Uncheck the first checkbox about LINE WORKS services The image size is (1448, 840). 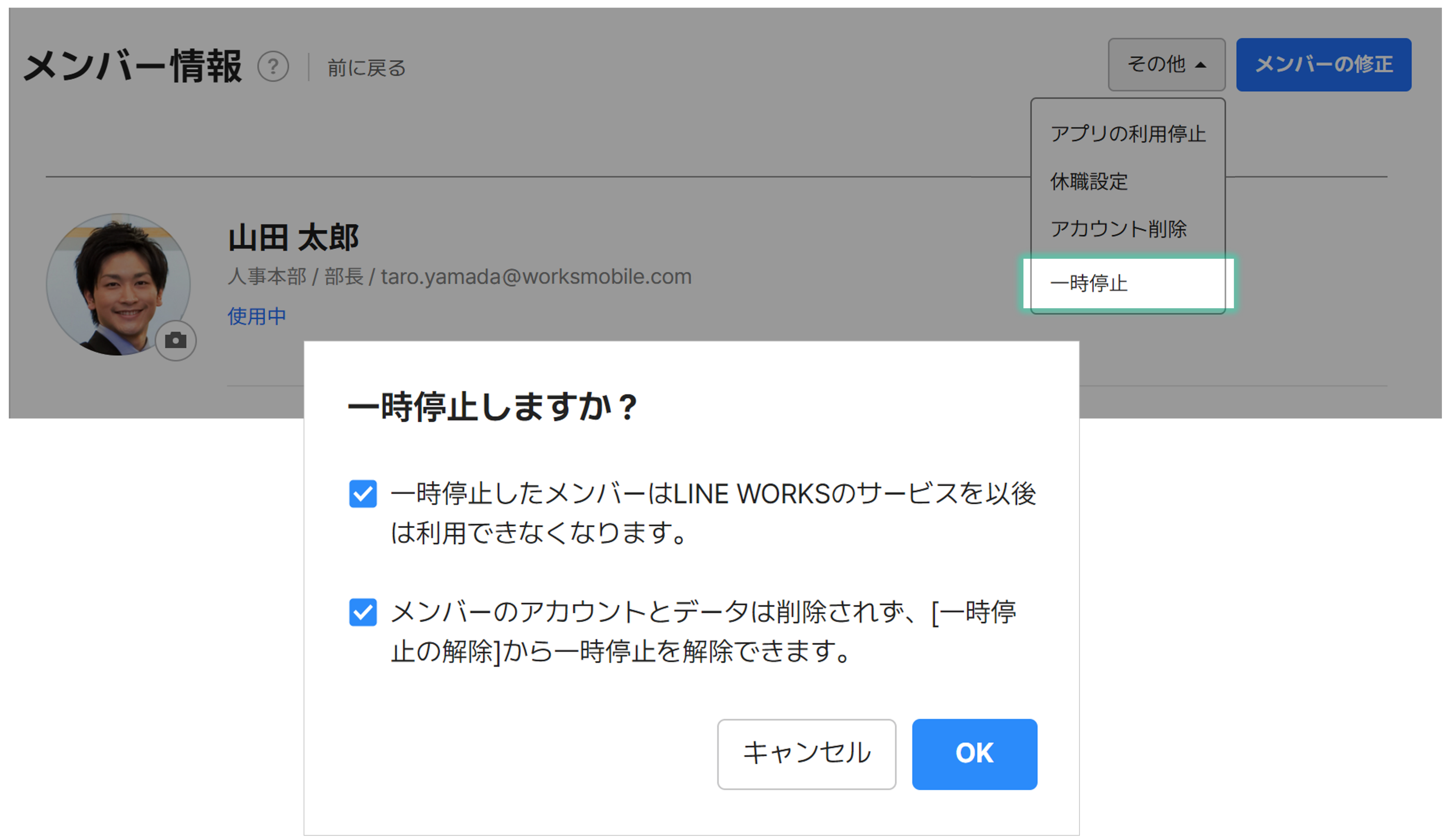363,493
